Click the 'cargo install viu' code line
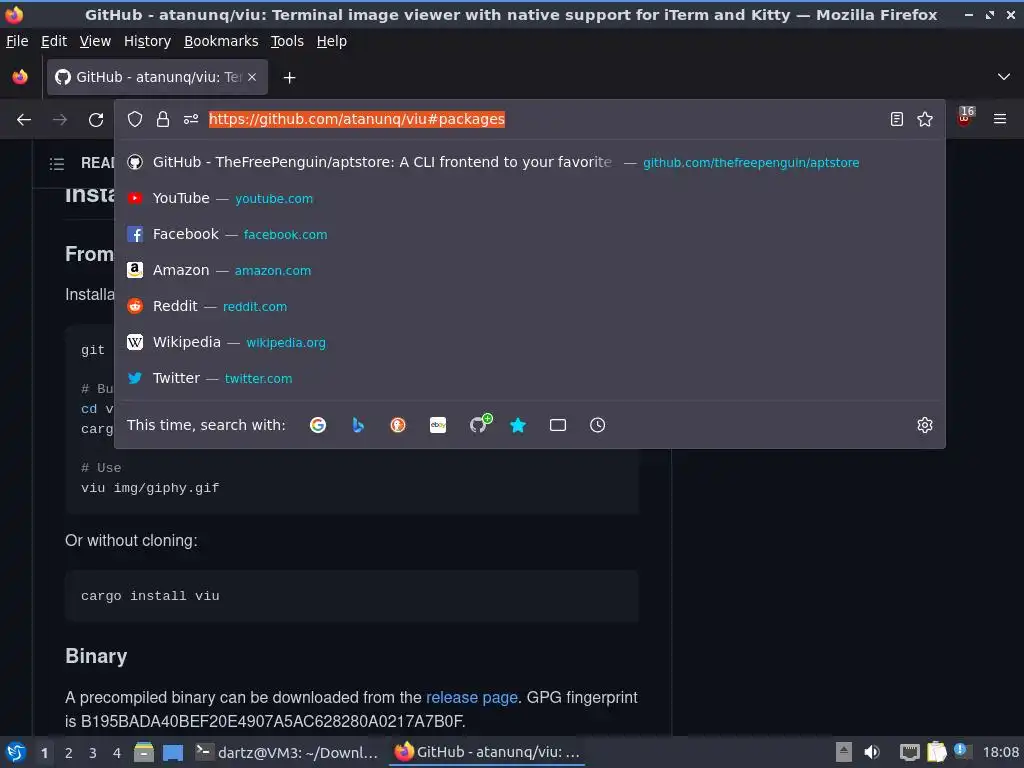 (150, 596)
